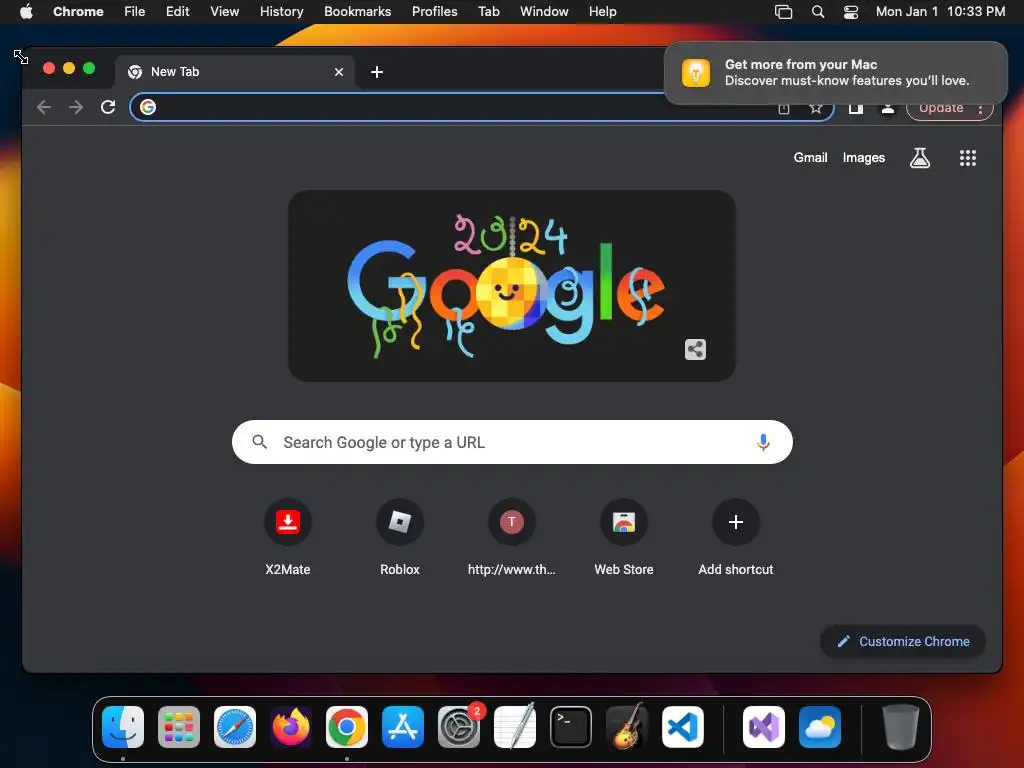Select the New Tab tab
Screen dimensions: 1024x768
(235, 72)
